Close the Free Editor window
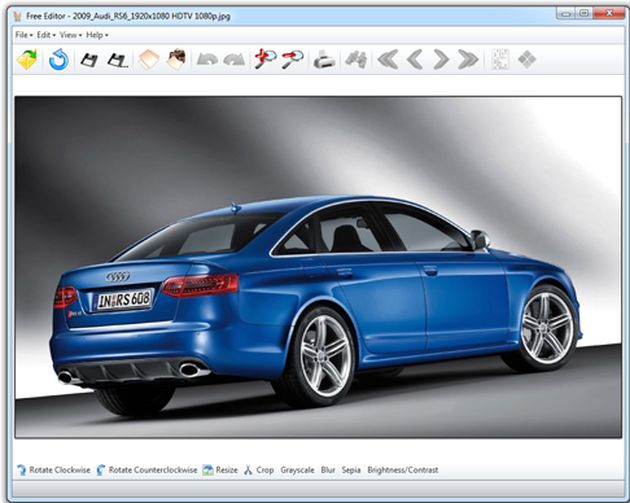The image size is (630, 503). (609, 14)
